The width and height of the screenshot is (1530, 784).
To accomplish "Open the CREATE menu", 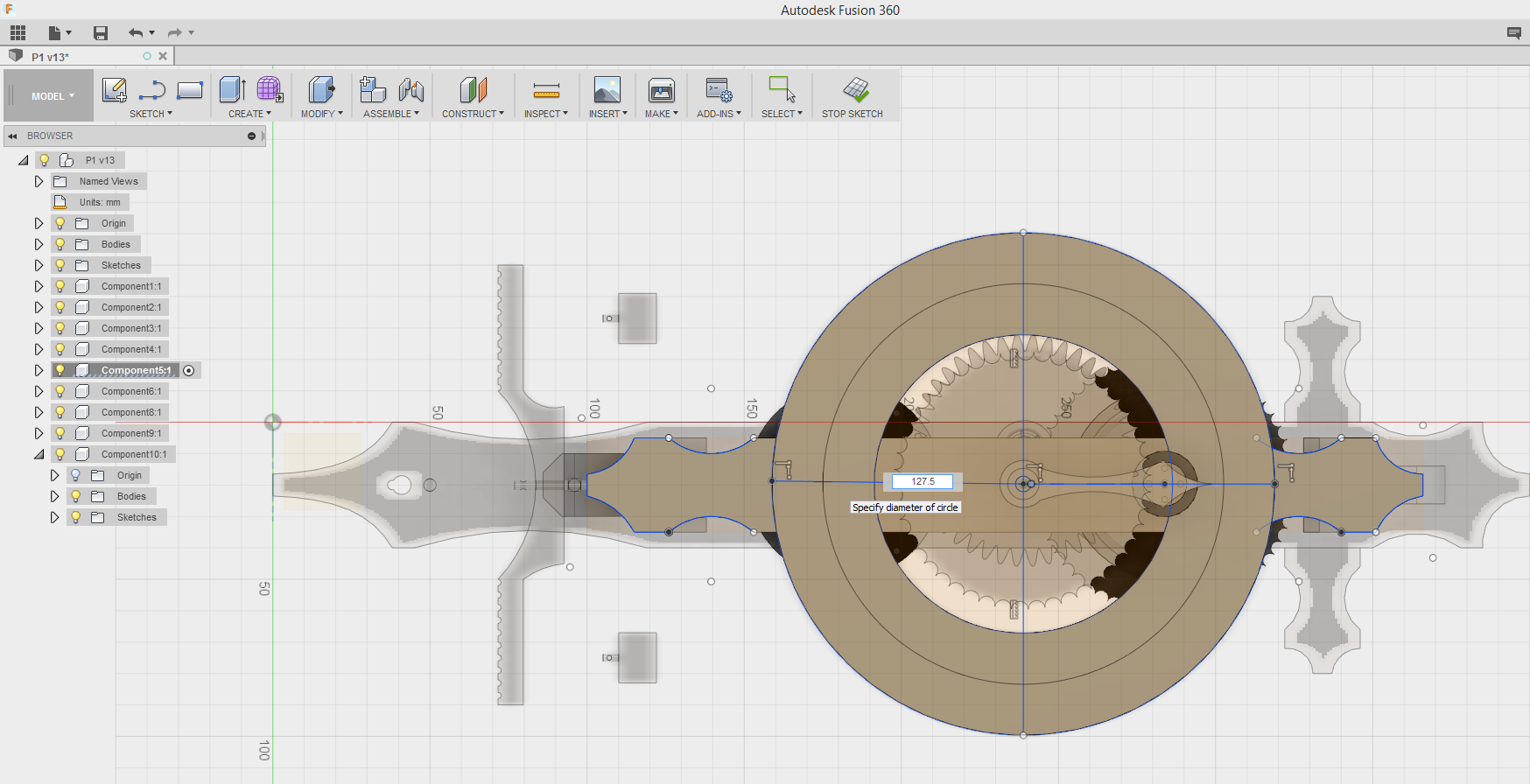I will click(x=249, y=114).
